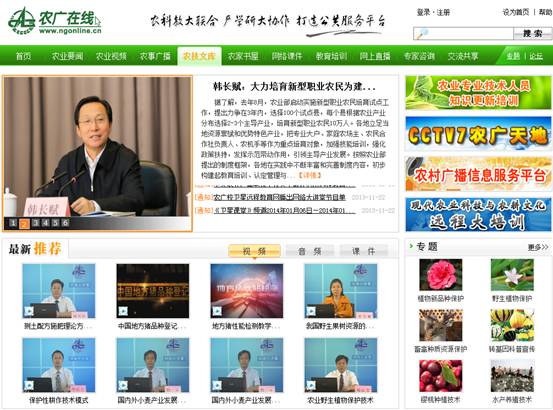Click the 农广在线 site logo
553x410 pixels.
pos(55,21)
